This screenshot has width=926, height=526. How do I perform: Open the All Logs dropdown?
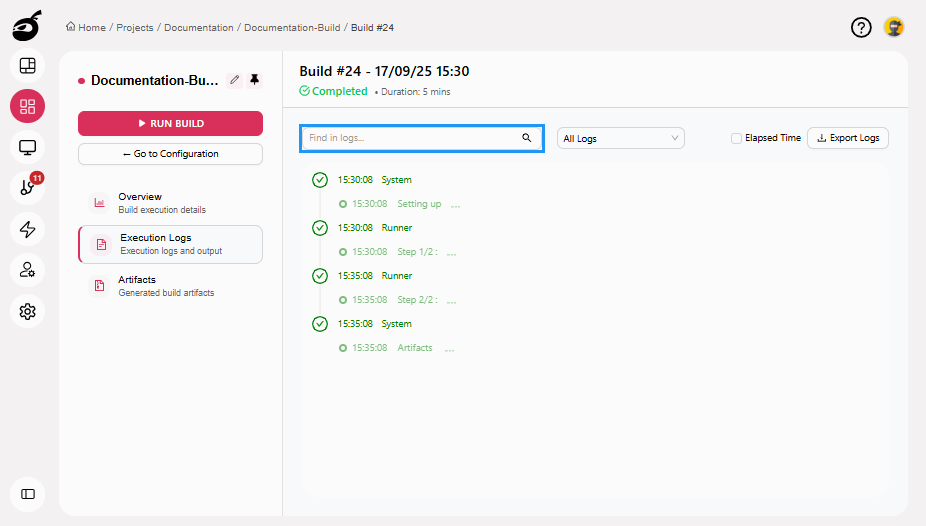coord(621,138)
